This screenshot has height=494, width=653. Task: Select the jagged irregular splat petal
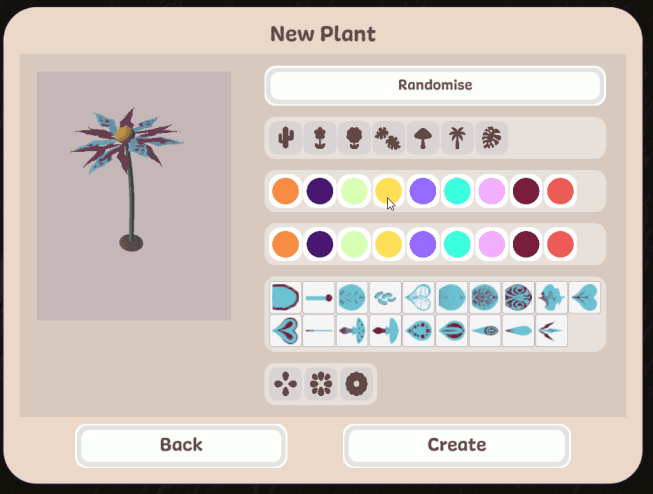pyautogui.click(x=551, y=297)
